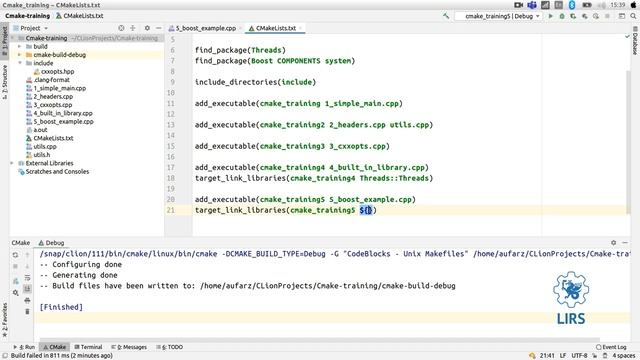Click the Search Everywhere magnifier icon

[x=633, y=16]
